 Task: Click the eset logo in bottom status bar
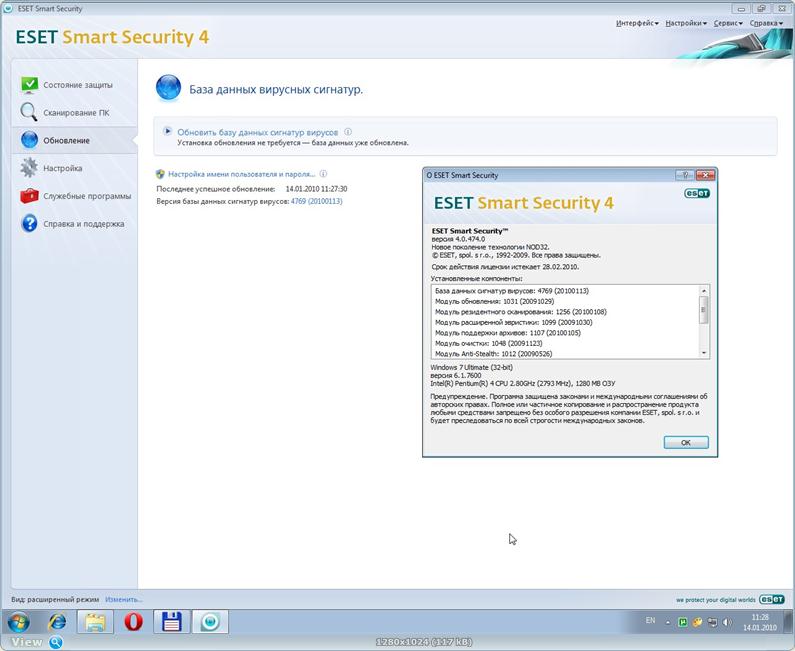772,599
